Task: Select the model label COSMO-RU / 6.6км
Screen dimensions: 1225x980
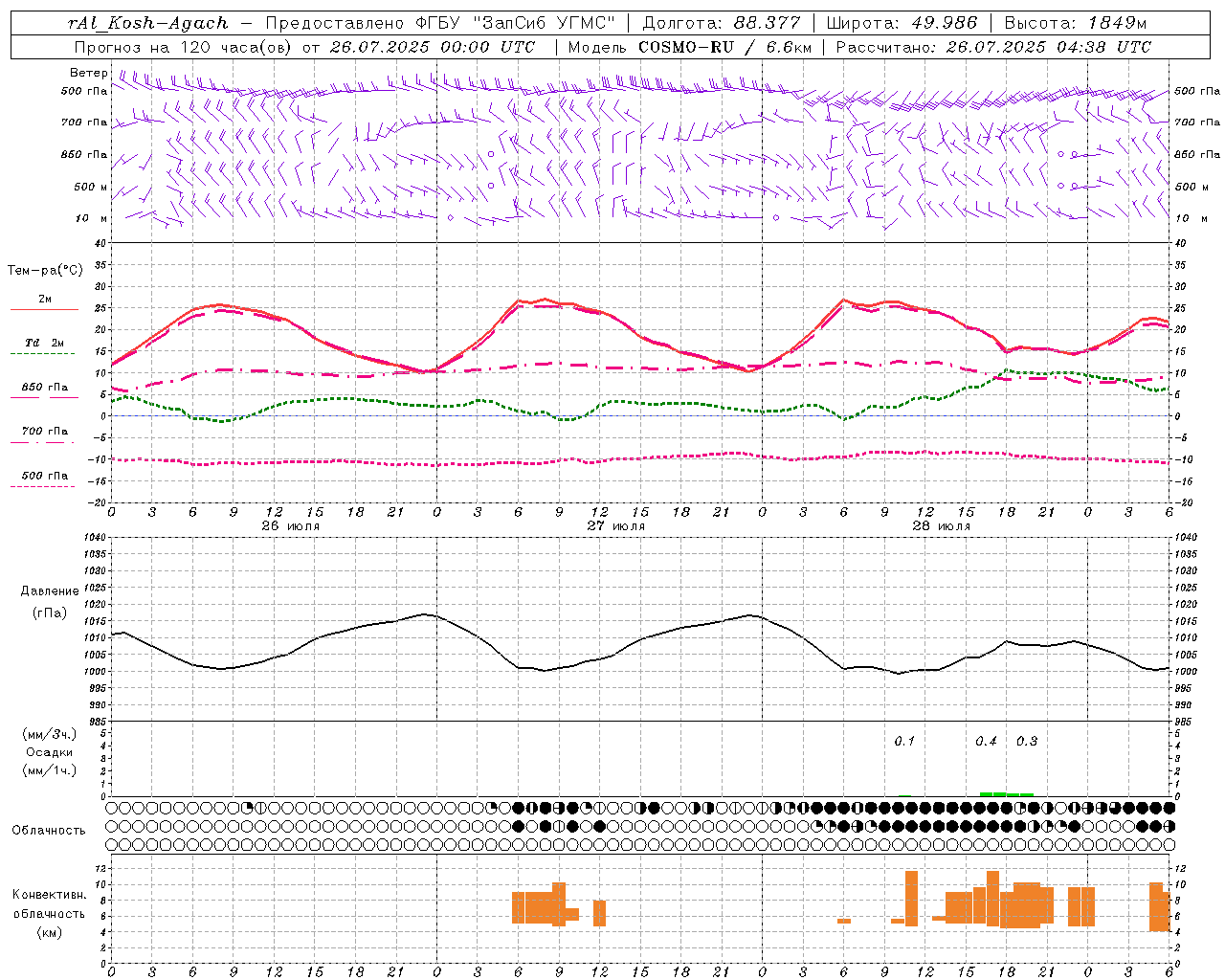Action: pyautogui.click(x=724, y=47)
